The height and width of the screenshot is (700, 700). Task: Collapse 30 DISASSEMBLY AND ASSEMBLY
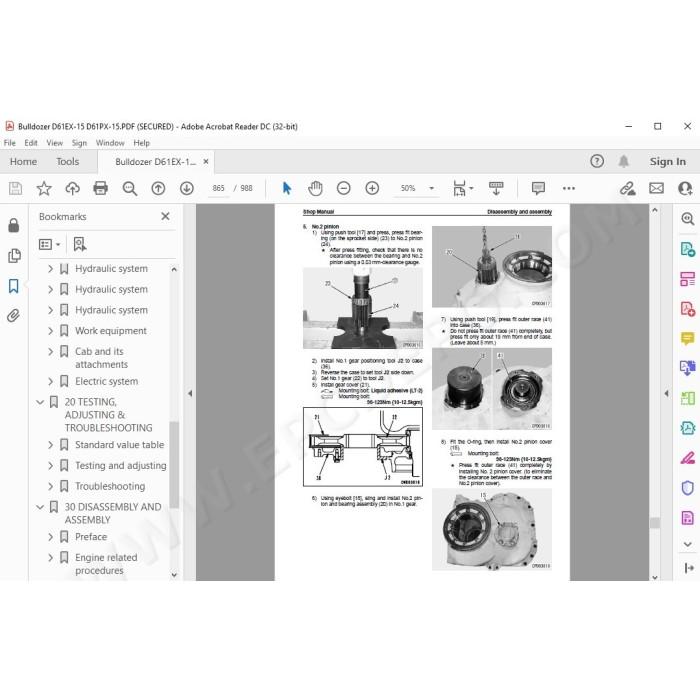pyautogui.click(x=40, y=507)
